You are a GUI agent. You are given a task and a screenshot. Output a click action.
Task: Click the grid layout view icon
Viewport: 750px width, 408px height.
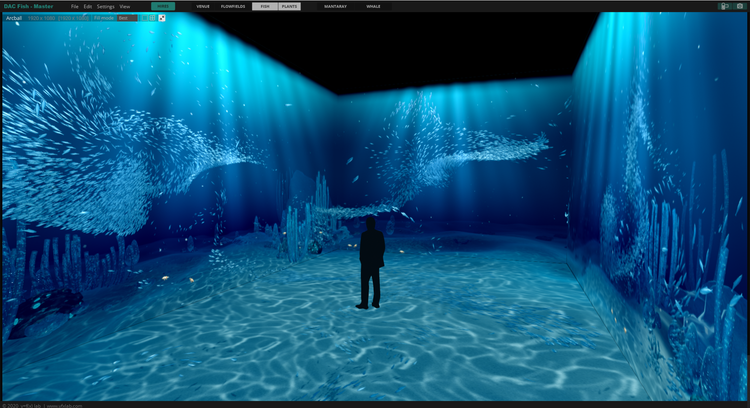(153, 18)
